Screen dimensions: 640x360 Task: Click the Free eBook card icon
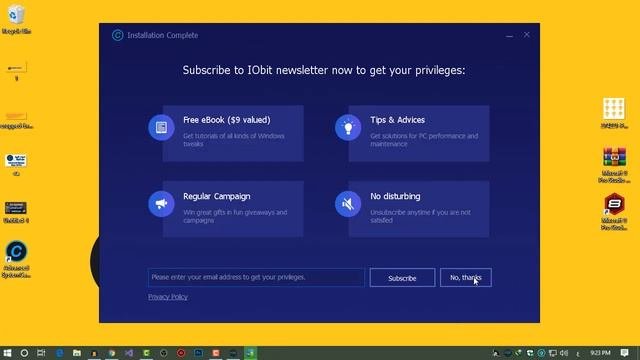[x=161, y=127]
